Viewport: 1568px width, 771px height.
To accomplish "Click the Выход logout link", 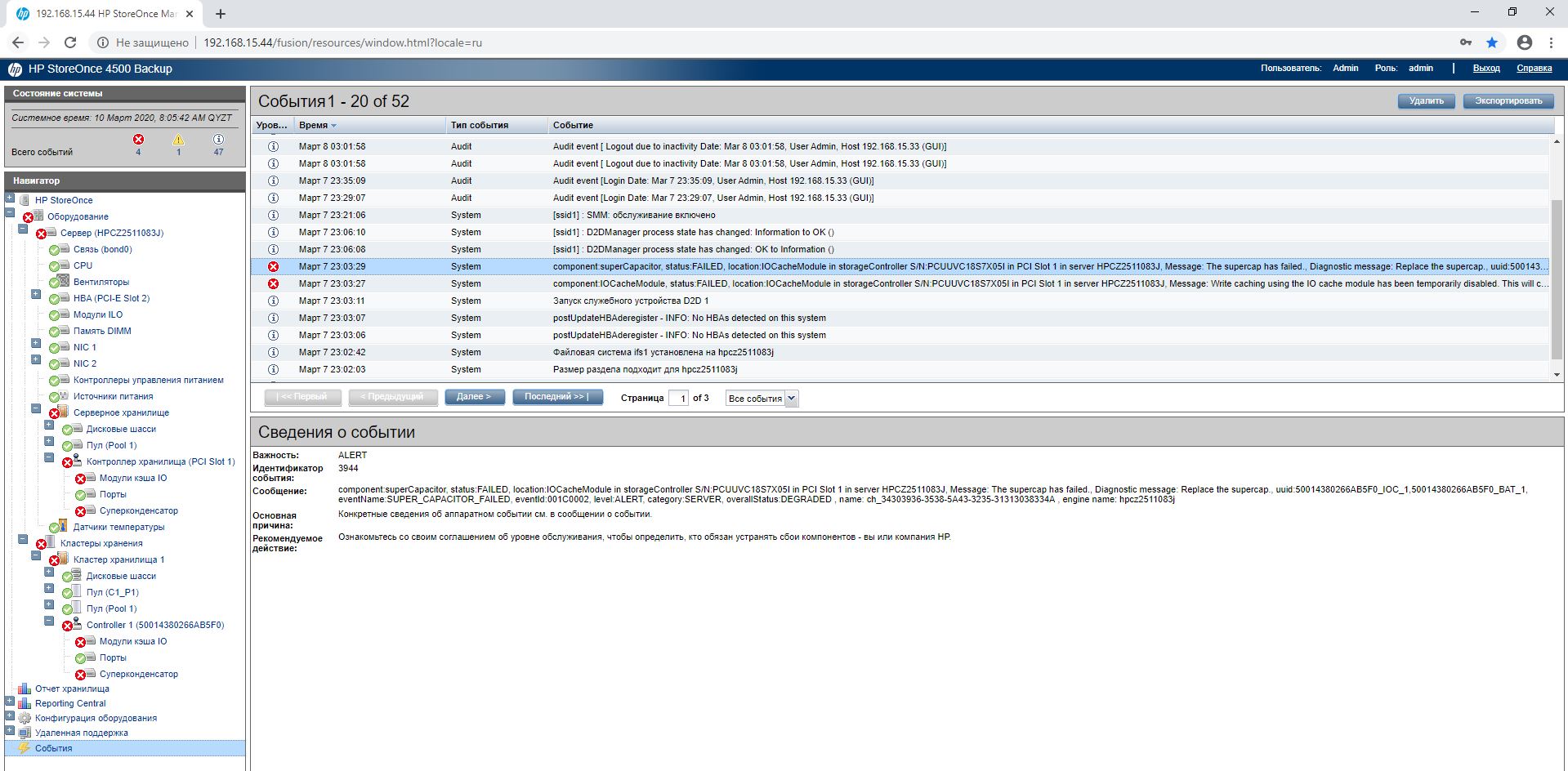I will tap(1485, 69).
